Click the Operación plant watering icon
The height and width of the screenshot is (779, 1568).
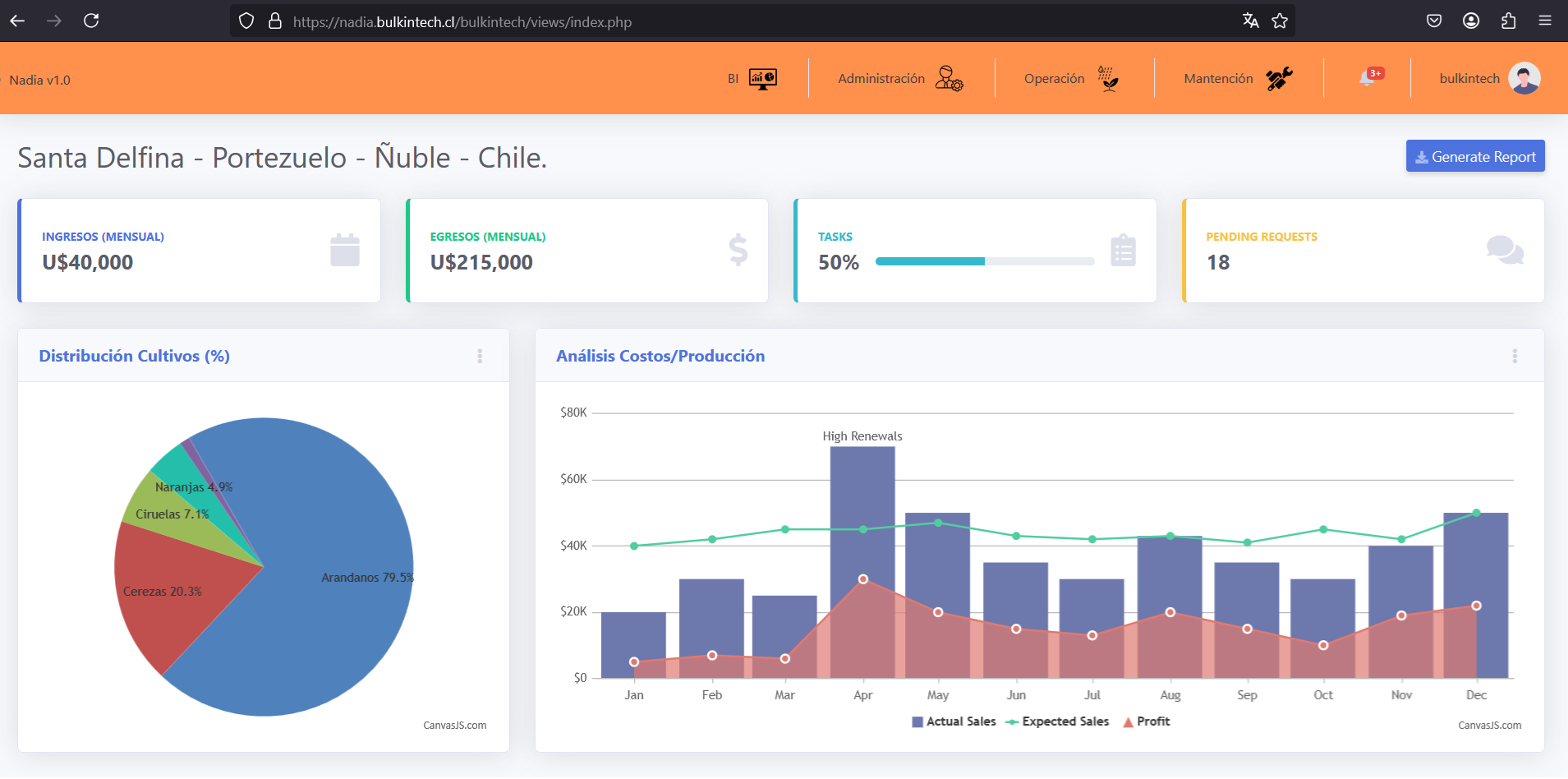pos(1108,79)
